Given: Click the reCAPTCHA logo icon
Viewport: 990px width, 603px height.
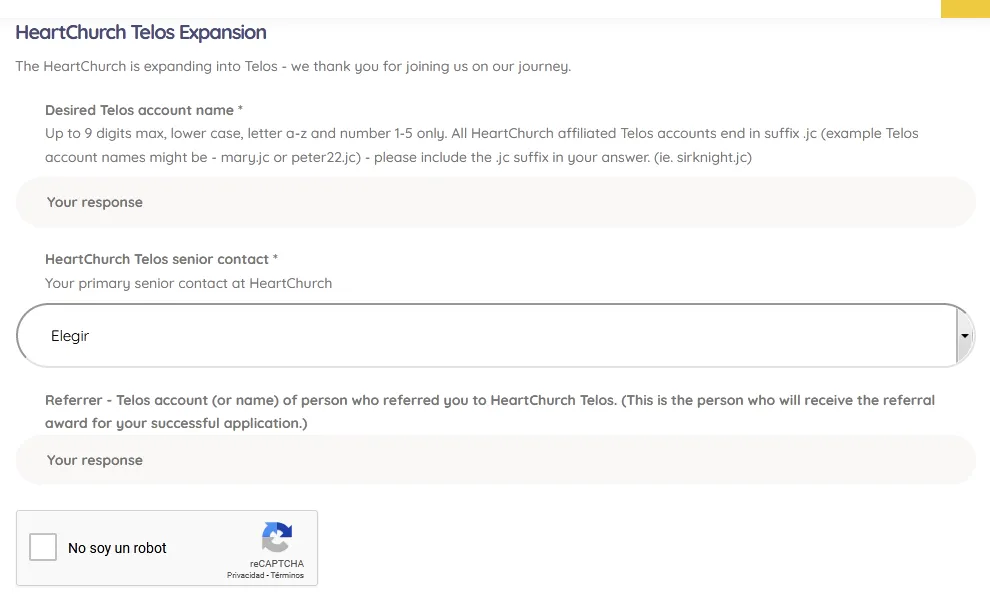Looking at the screenshot, I should (277, 537).
